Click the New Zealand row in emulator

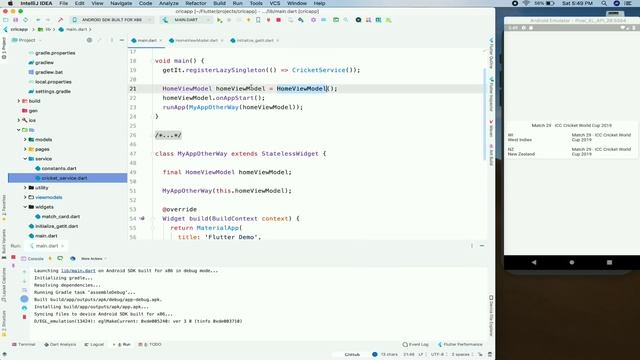(x=571, y=152)
